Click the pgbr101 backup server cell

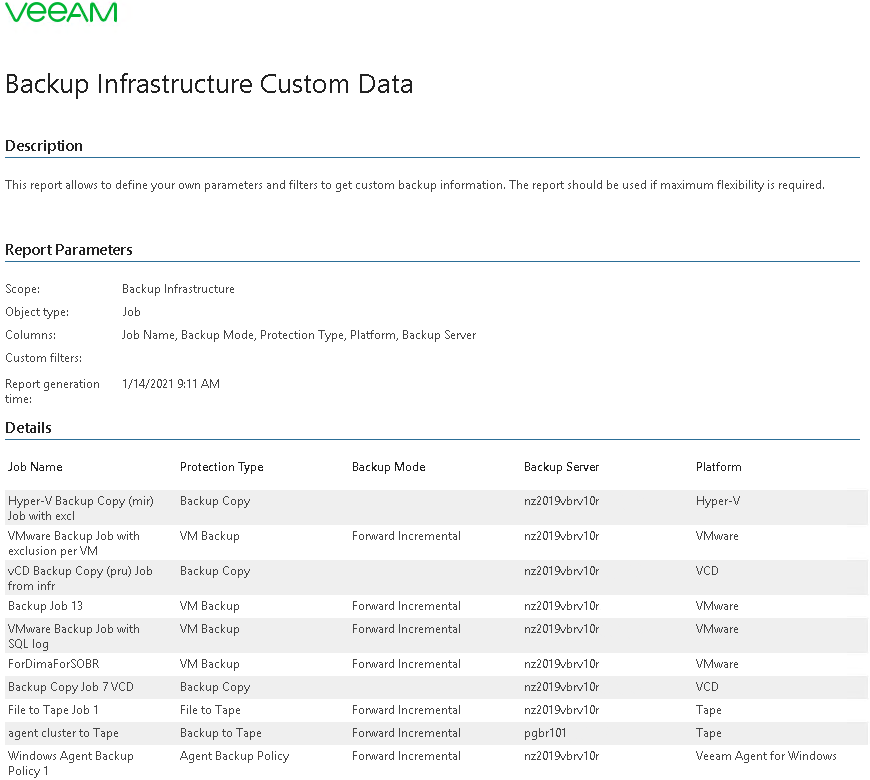pos(545,733)
